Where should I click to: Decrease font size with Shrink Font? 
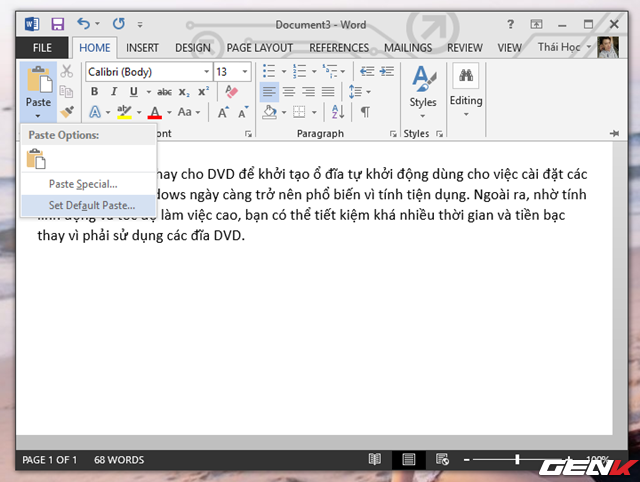(243, 112)
